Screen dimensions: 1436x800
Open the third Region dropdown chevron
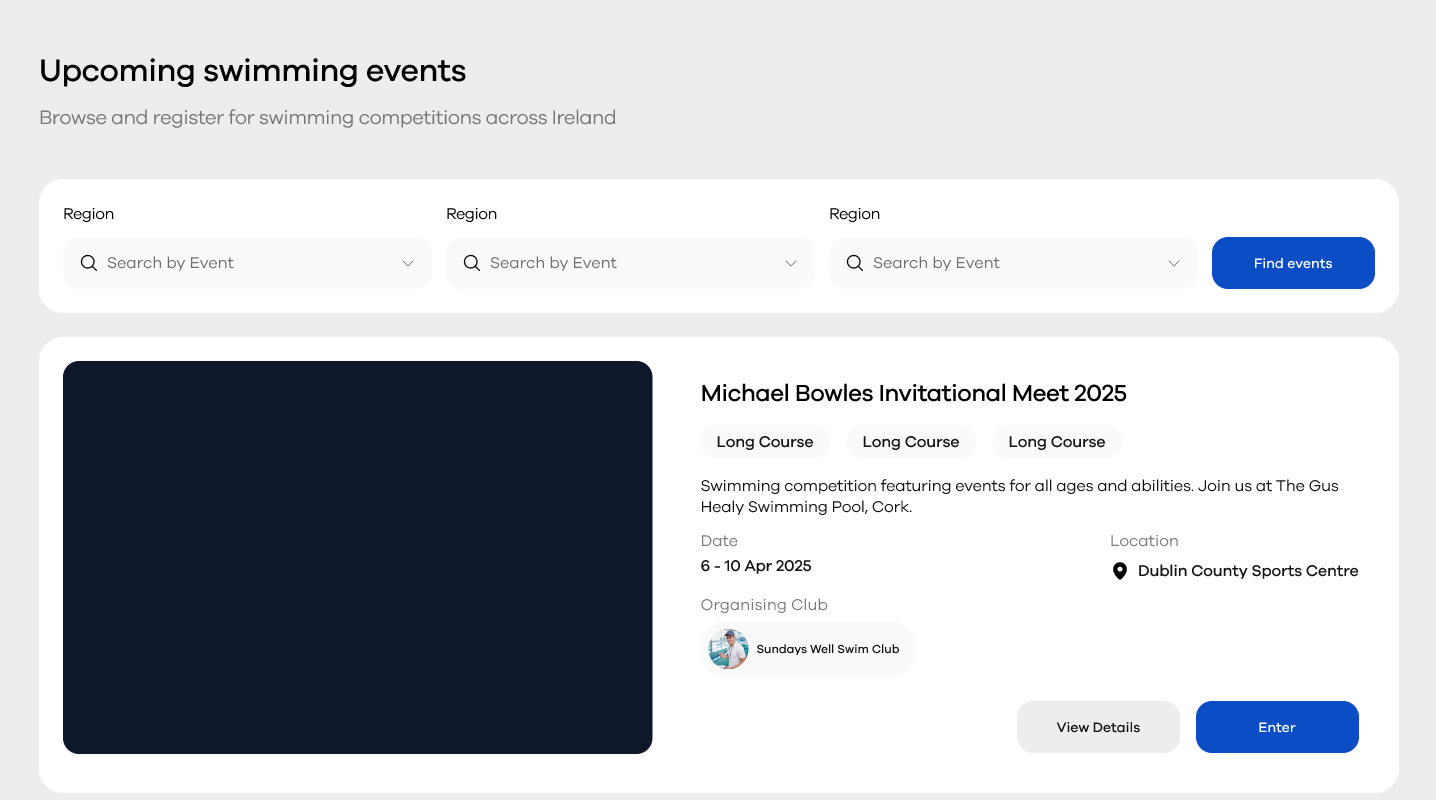click(x=1173, y=263)
